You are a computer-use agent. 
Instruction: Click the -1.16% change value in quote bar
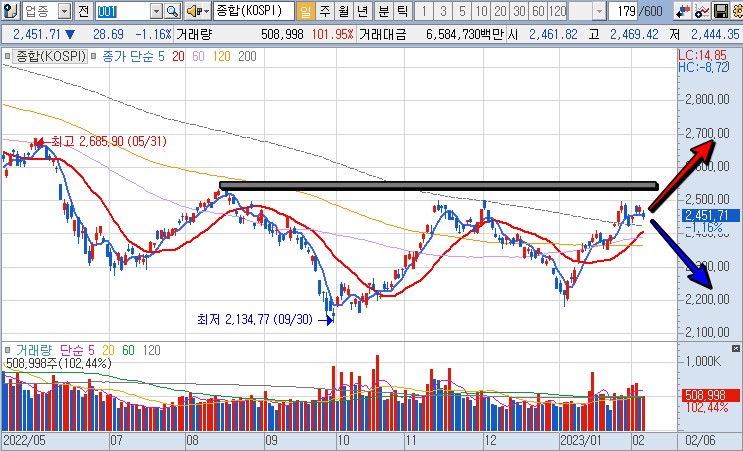click(153, 34)
